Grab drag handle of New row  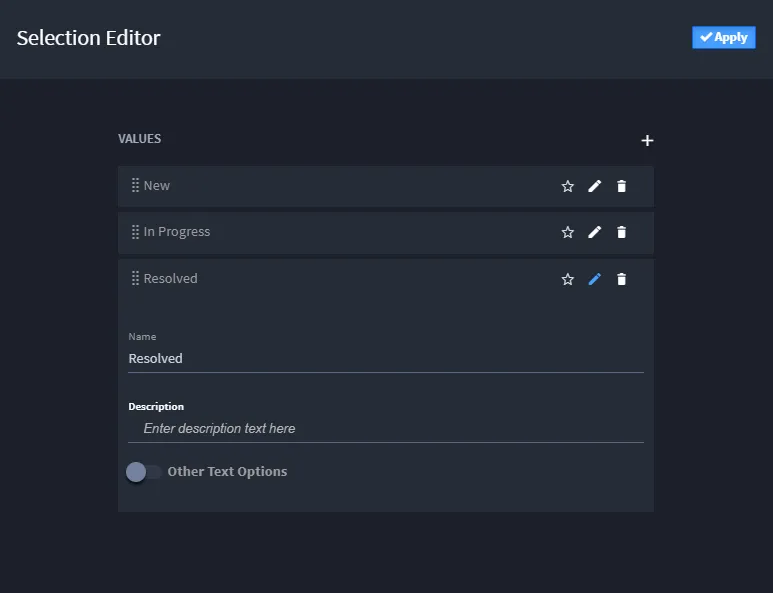pyautogui.click(x=135, y=185)
